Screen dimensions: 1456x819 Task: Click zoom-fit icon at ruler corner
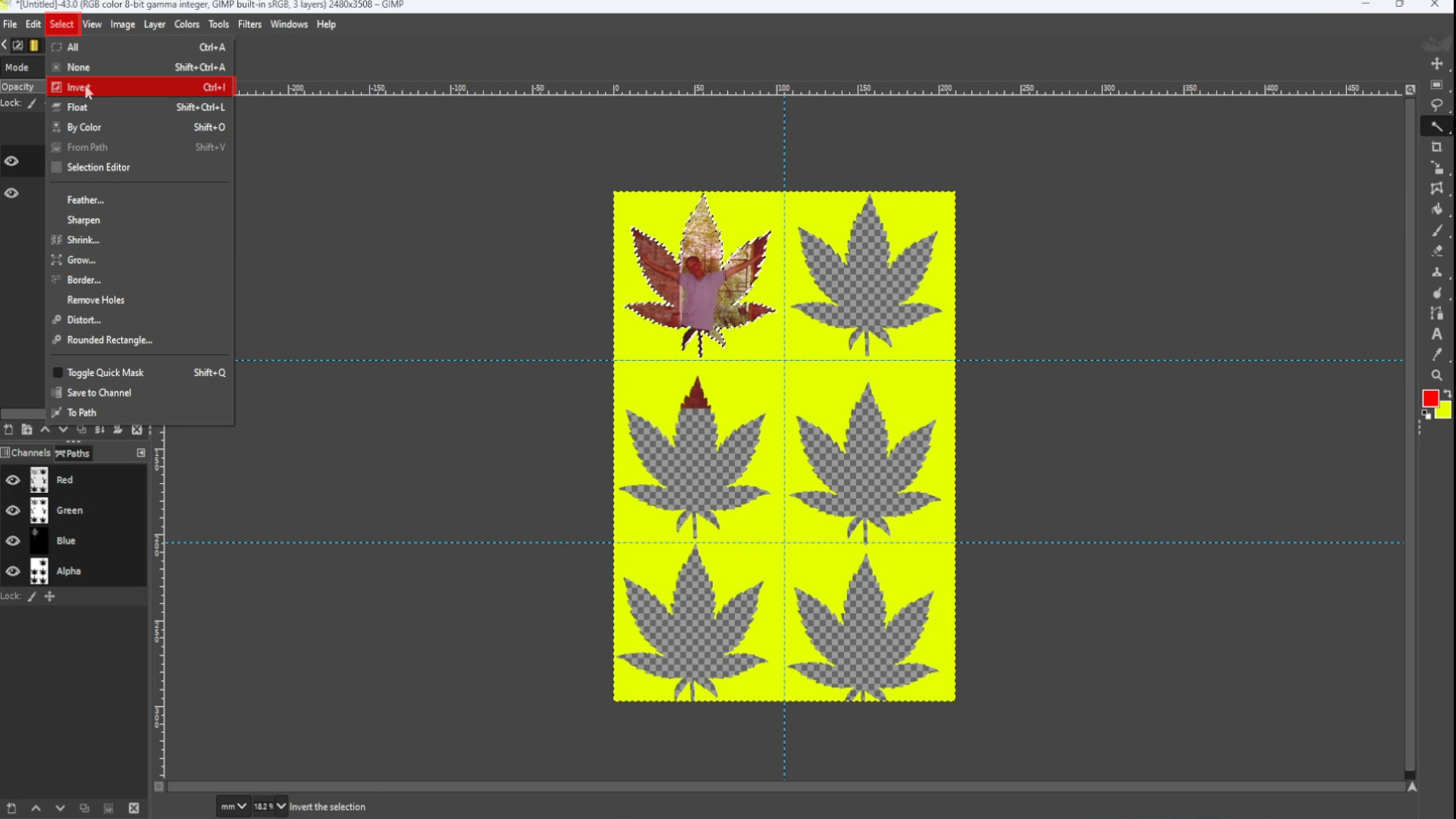[x=1410, y=89]
